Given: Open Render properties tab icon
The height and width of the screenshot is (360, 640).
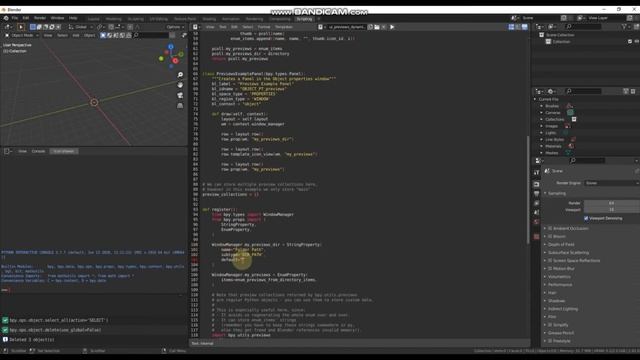Looking at the screenshot, I should 536,184.
